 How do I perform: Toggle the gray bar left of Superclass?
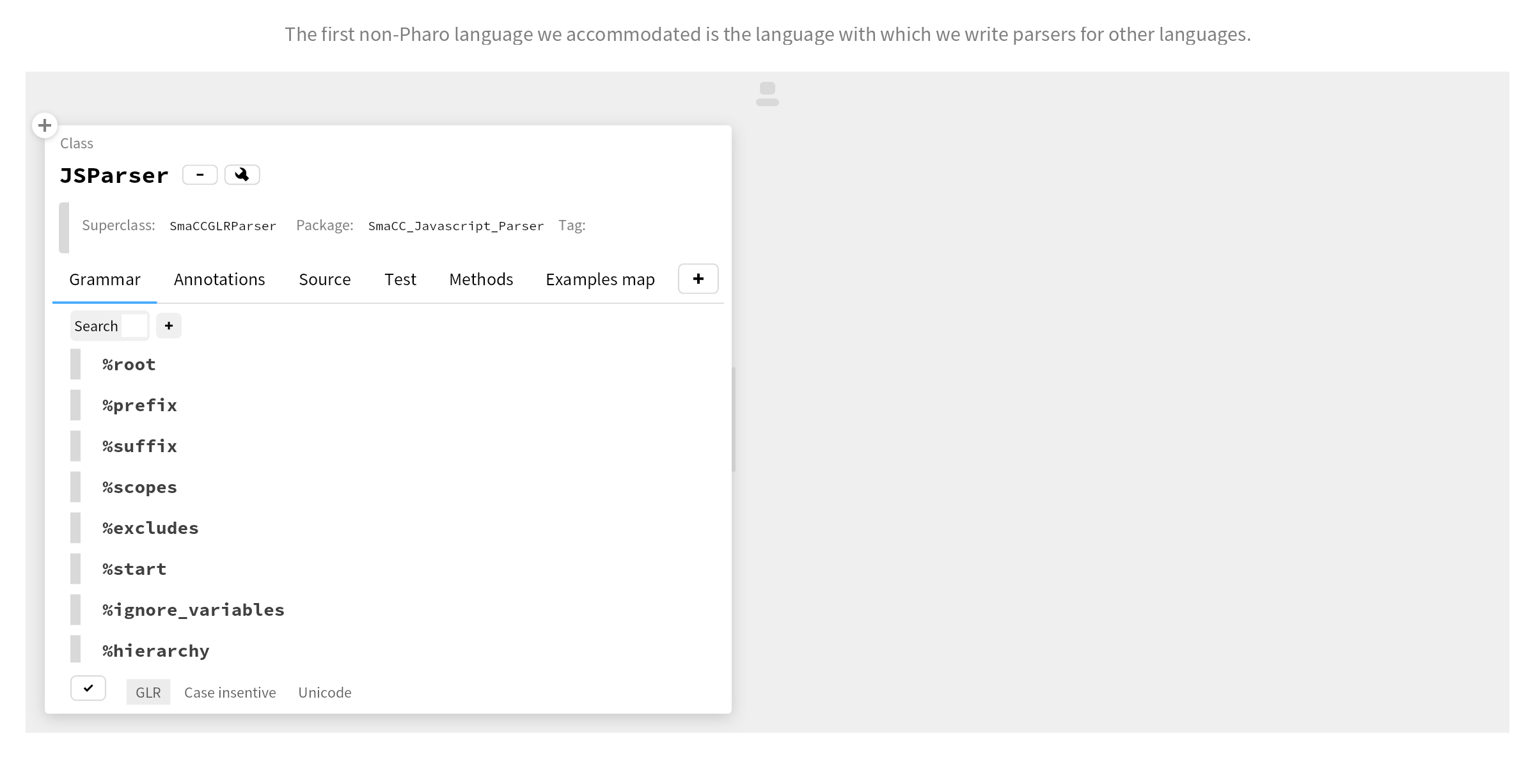[x=64, y=228]
